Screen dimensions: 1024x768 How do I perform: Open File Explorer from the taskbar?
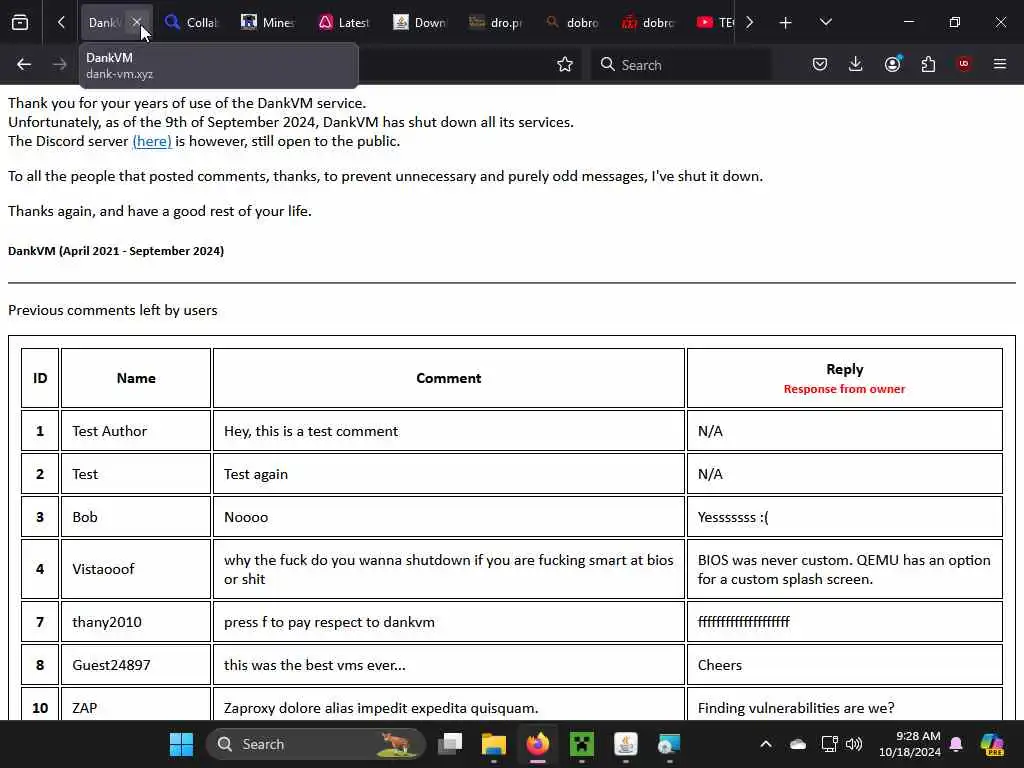(x=494, y=744)
